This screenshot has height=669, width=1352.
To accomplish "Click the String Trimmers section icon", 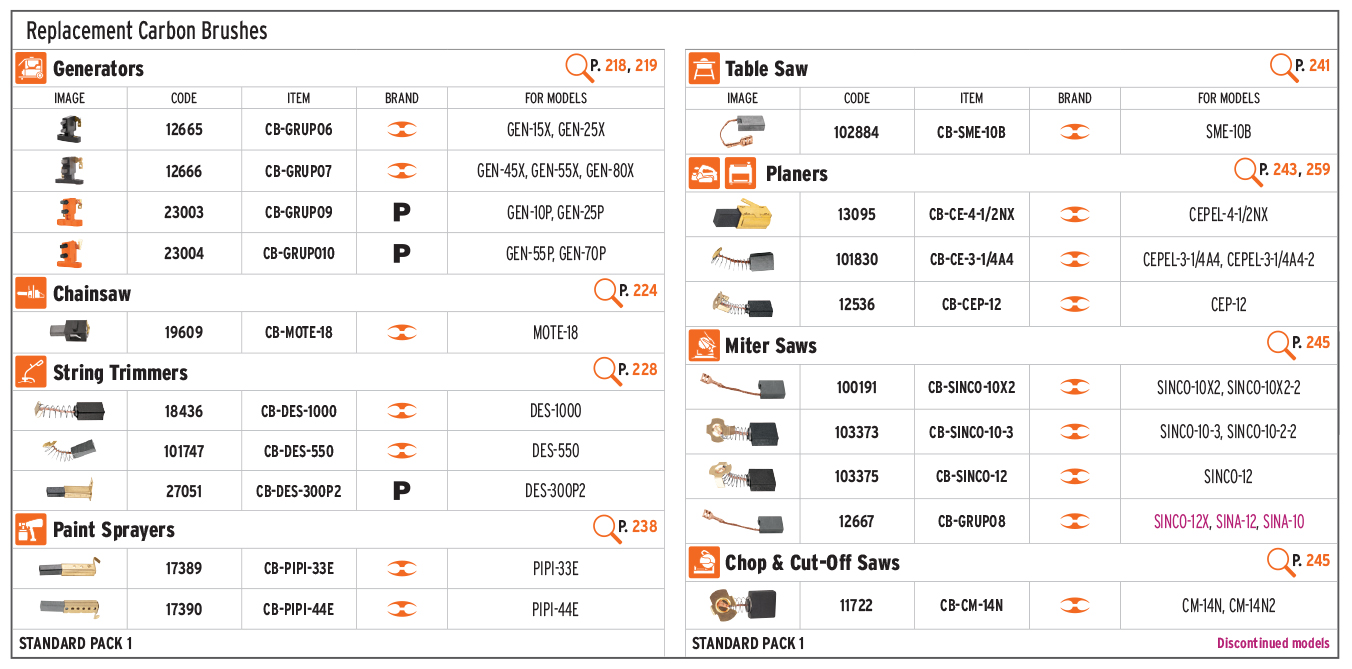I will 31,372.
